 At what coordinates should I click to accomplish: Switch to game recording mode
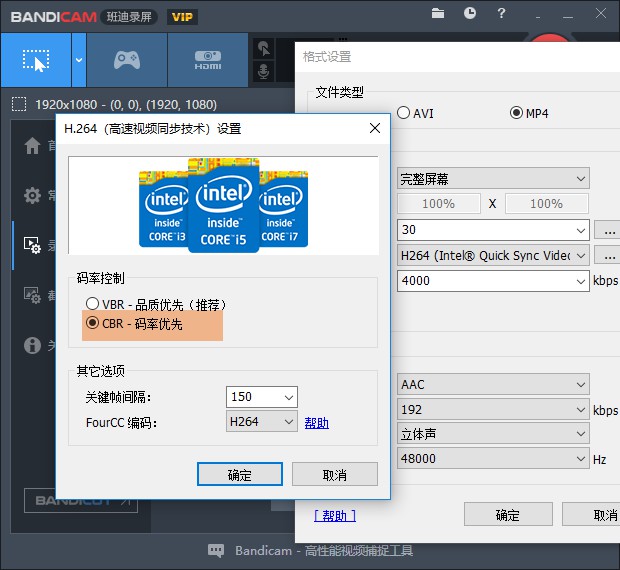(x=127, y=60)
